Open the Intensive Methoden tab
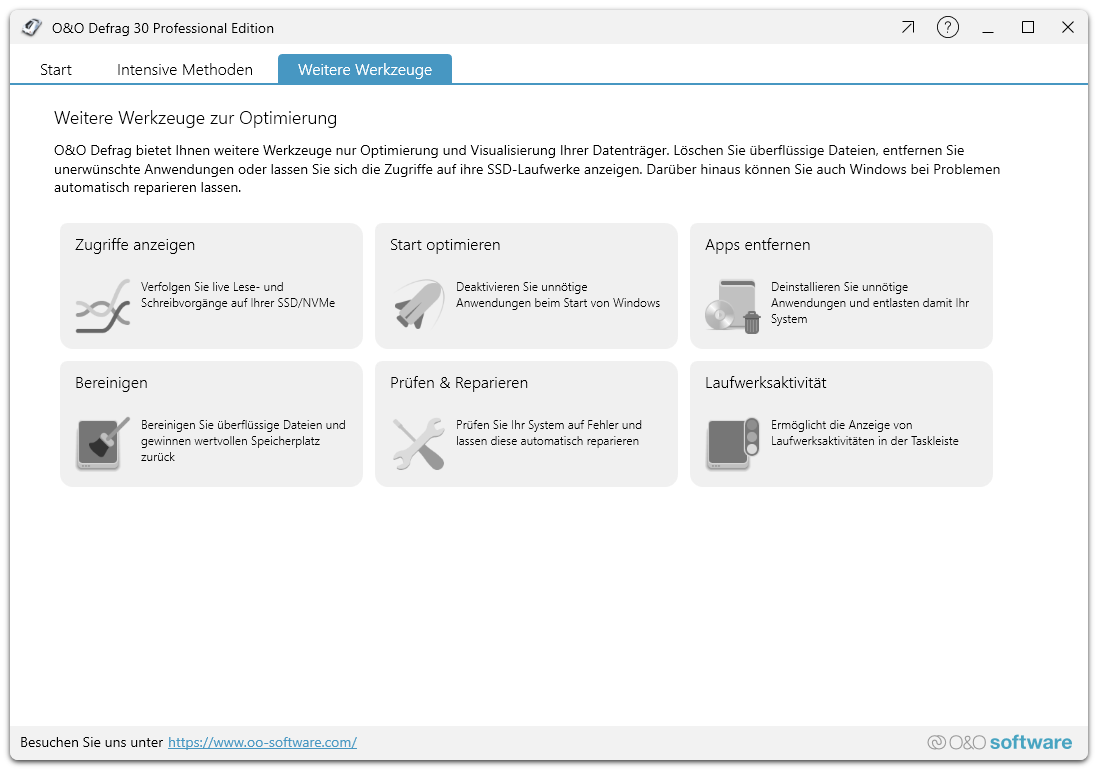This screenshot has width=1098, height=770. click(185, 70)
